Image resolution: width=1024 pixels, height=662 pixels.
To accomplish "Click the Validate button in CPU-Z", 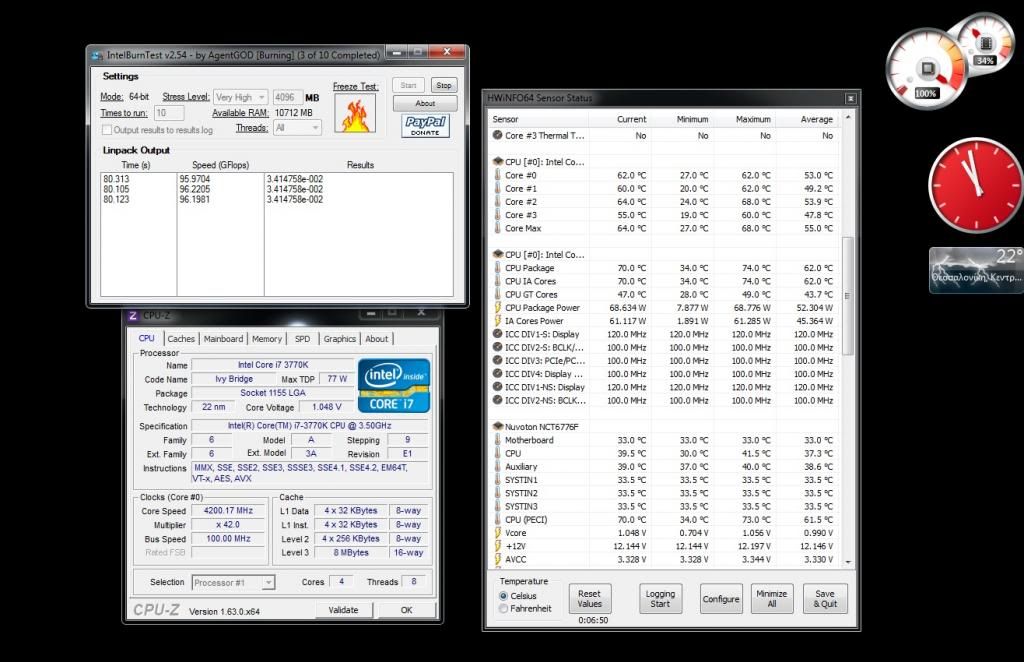I will click(345, 609).
